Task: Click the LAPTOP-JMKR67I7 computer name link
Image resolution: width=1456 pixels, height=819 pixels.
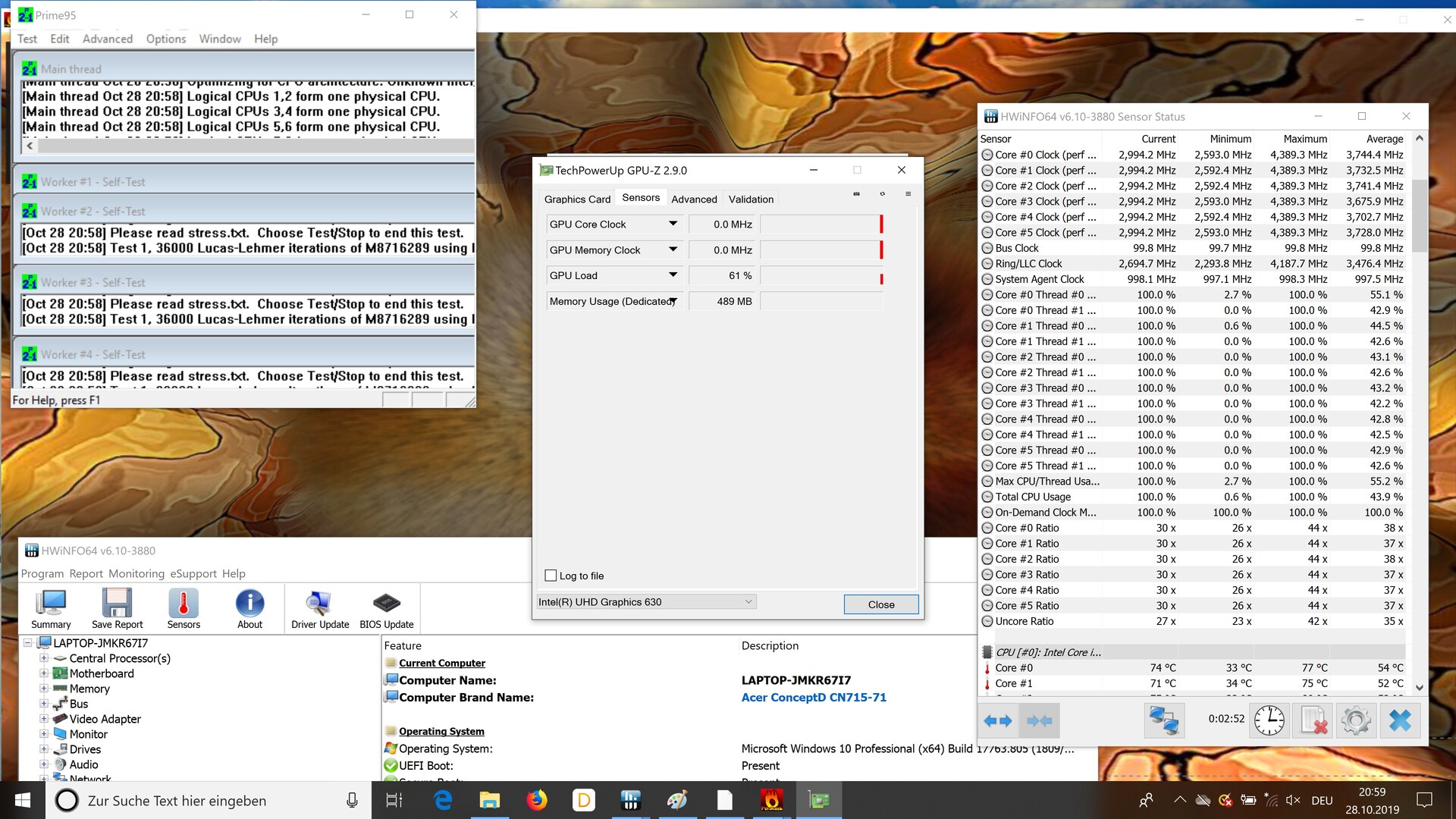Action: point(796,680)
